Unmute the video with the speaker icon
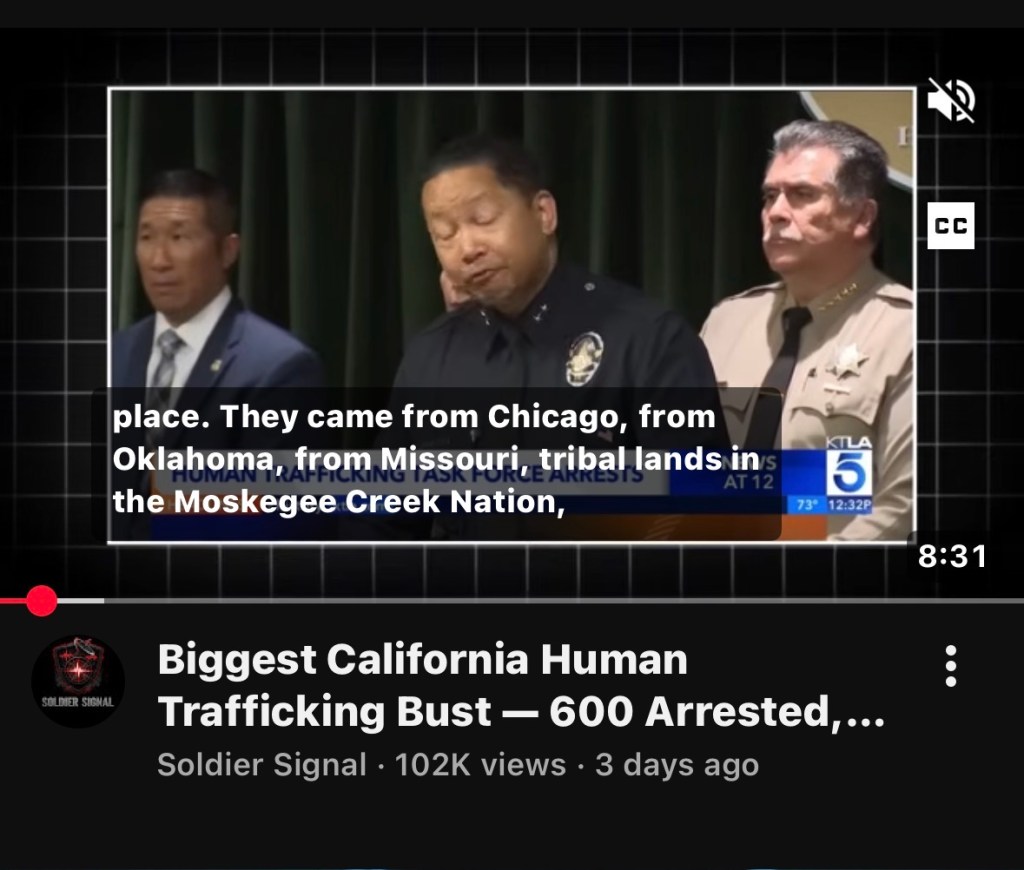Screen dimensions: 1024x870 (951, 100)
